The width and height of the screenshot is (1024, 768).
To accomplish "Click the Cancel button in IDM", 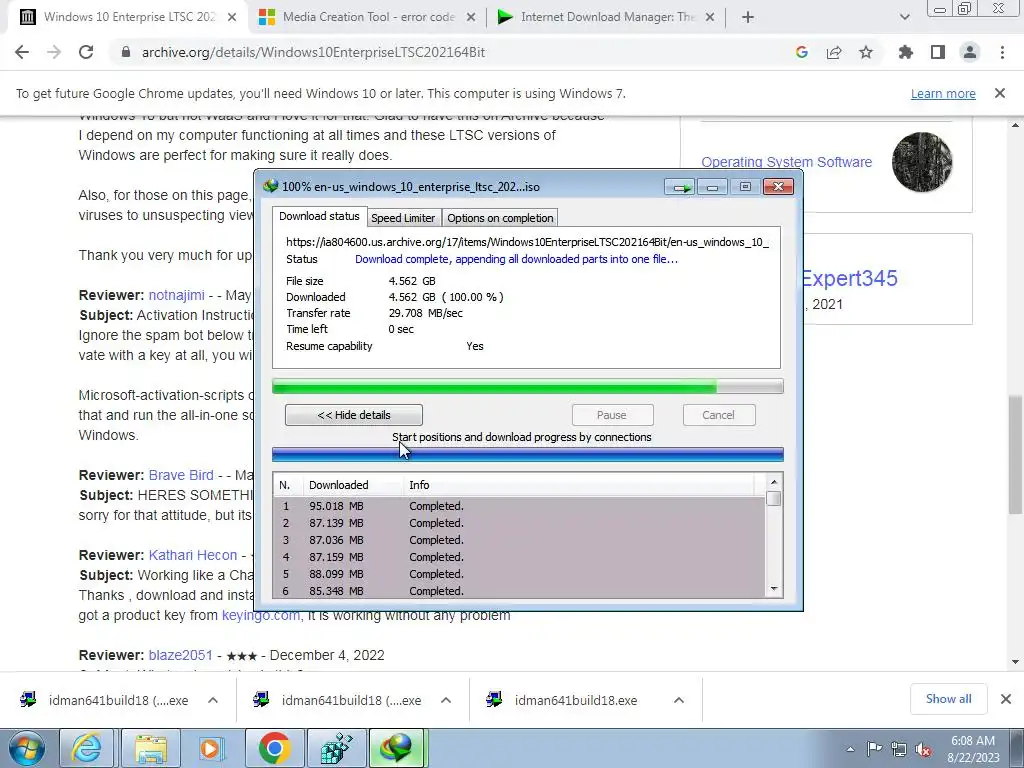I will click(718, 415).
